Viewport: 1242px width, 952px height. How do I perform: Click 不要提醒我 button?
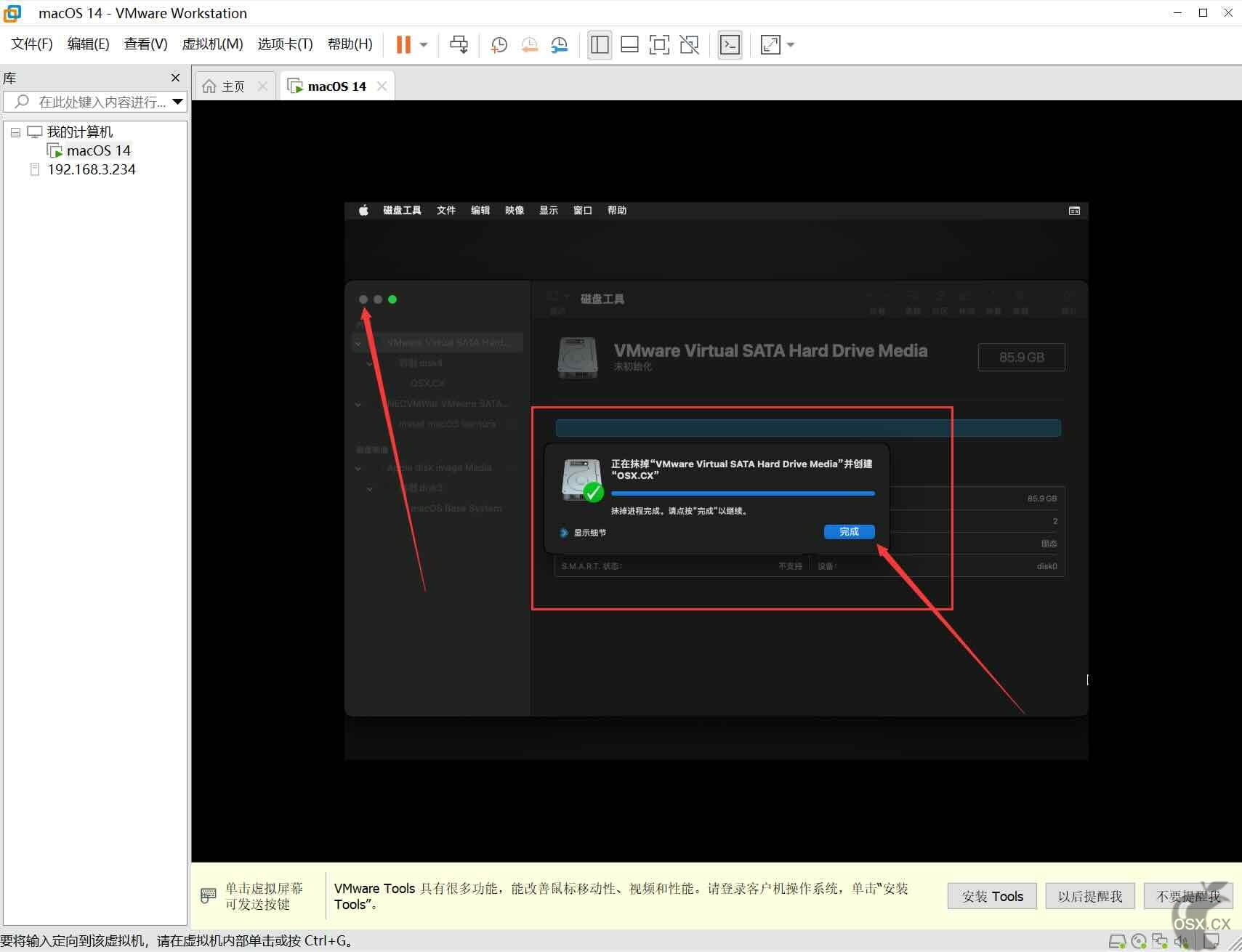tap(1188, 896)
